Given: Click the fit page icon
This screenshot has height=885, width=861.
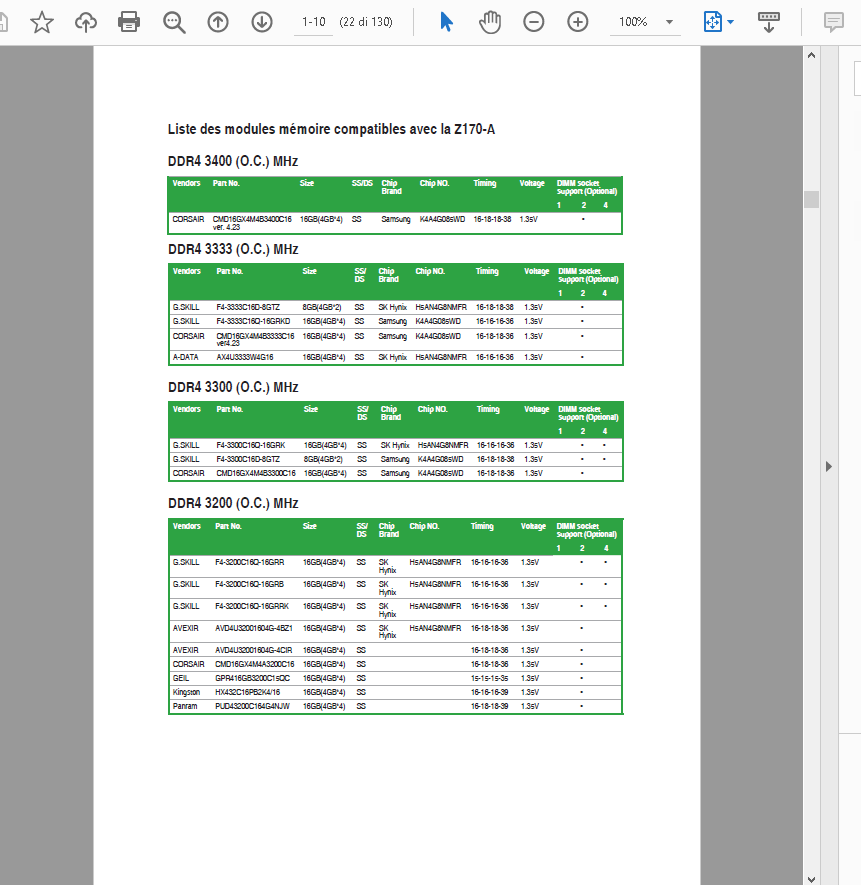Looking at the screenshot, I should click(x=713, y=22).
